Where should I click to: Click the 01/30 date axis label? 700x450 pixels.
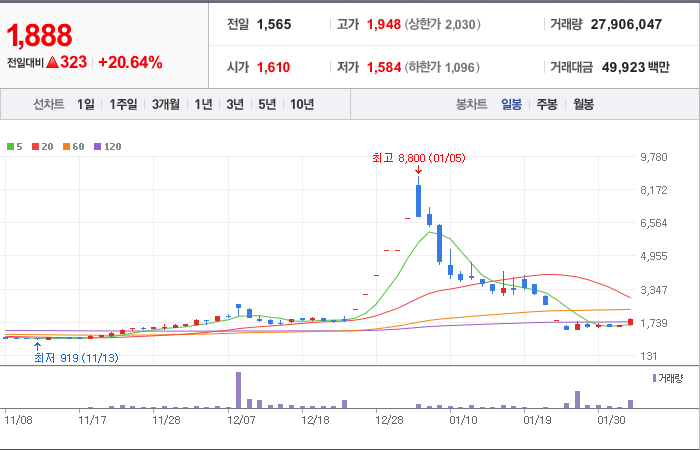tap(612, 420)
